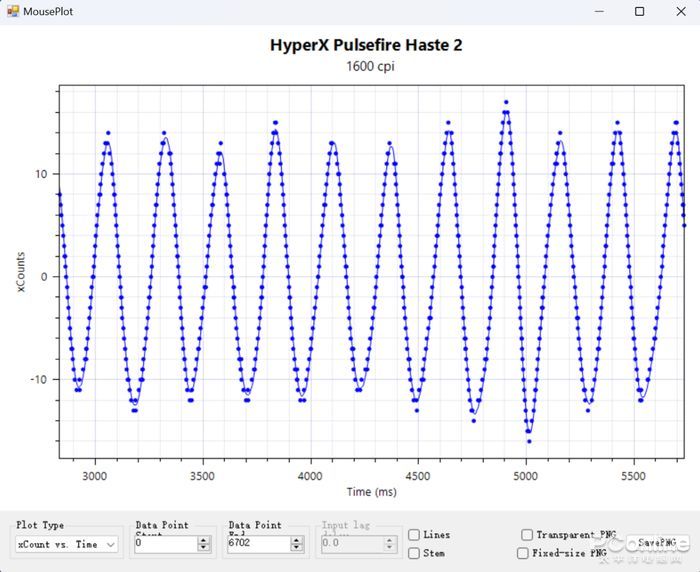Click the 3500 tick label on time axis
The image size is (700, 572).
coord(203,476)
